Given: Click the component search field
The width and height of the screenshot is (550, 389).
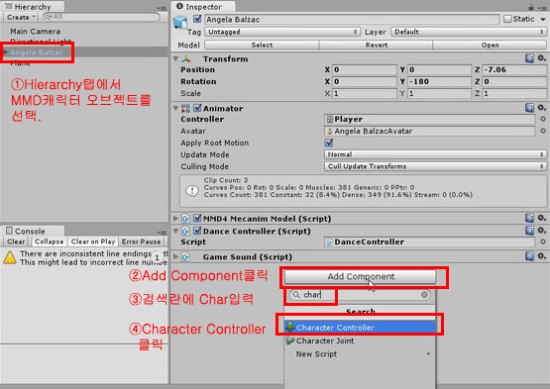Looking at the screenshot, I should pos(360,295).
